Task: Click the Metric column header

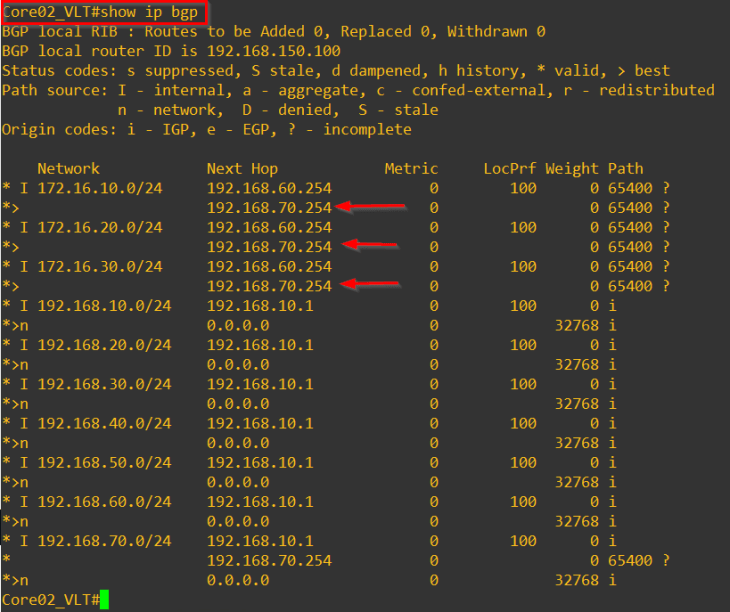Action: 411,168
